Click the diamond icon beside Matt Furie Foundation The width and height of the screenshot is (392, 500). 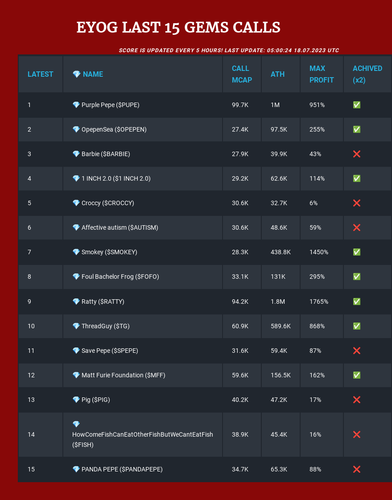point(76,375)
